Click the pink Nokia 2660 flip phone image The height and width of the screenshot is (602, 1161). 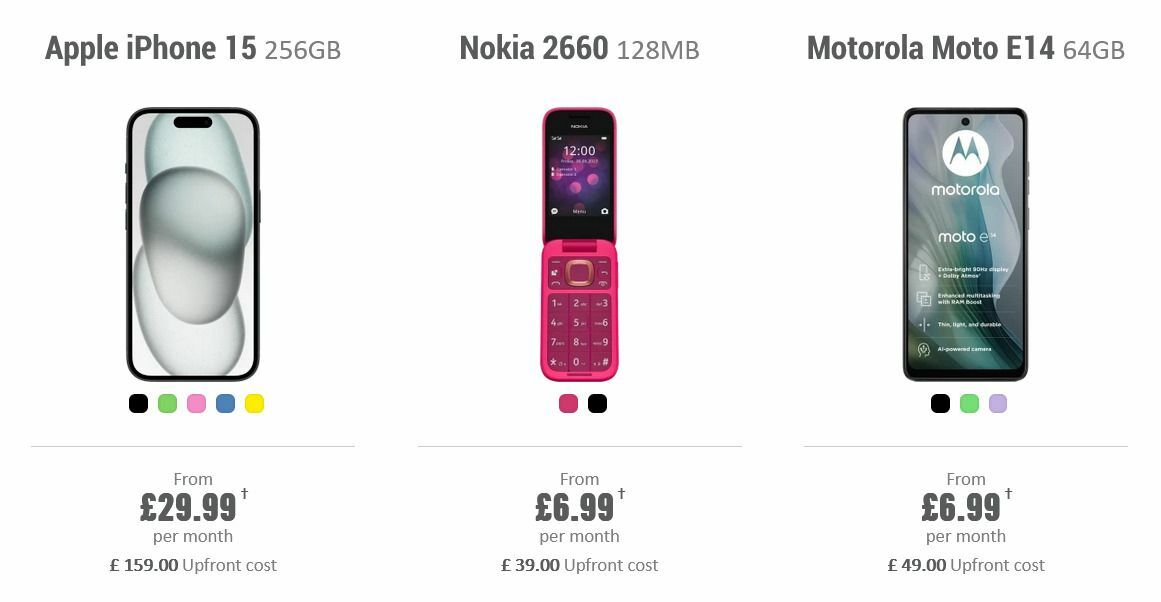pos(580,240)
